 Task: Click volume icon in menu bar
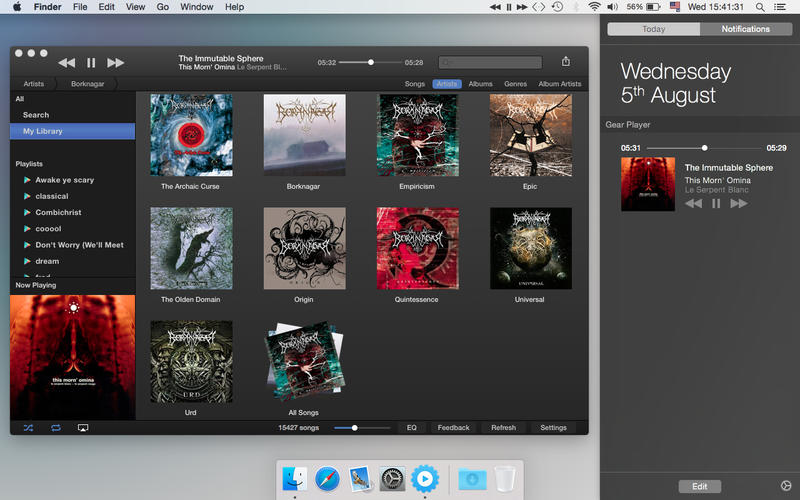613,7
